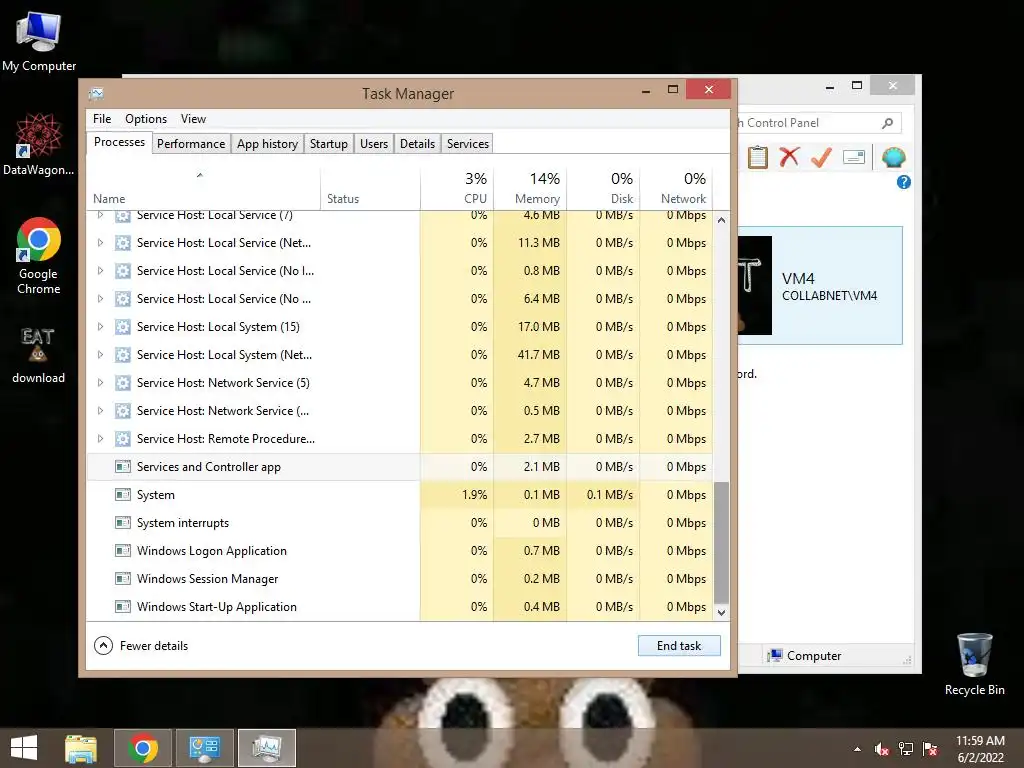The height and width of the screenshot is (768, 1024).
Task: Show hidden system tray icons
Action: [x=857, y=749]
